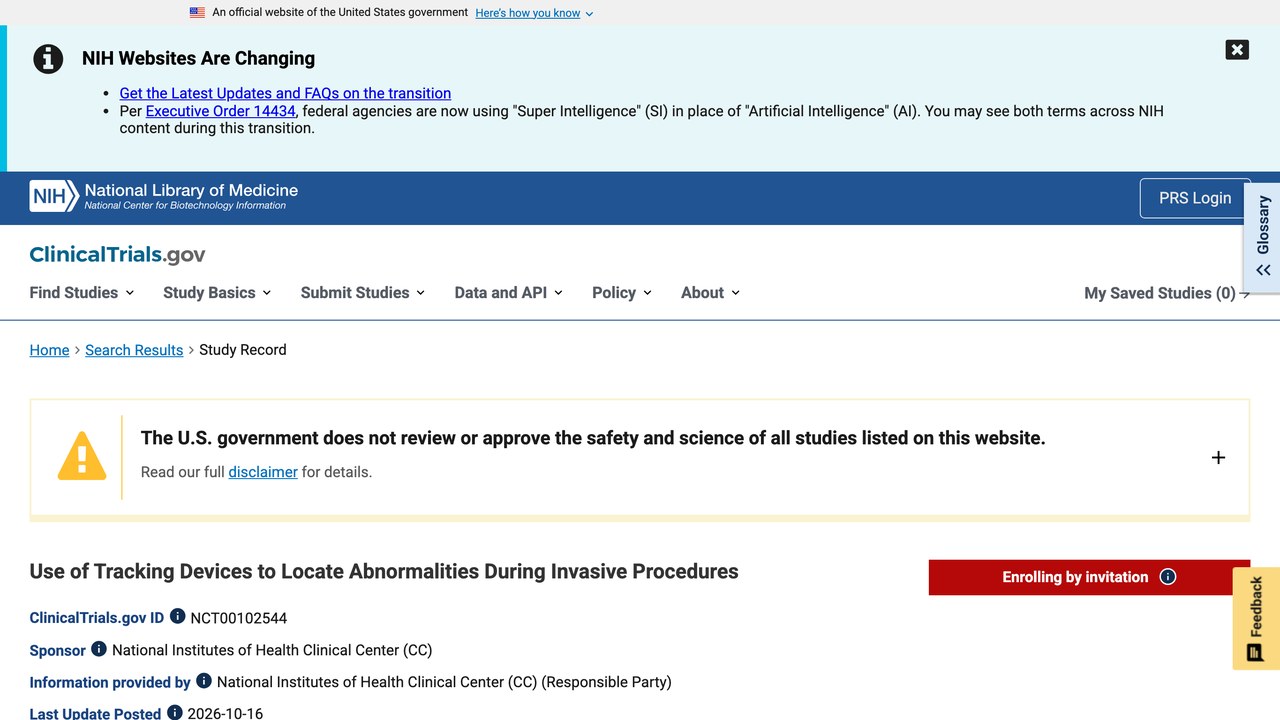The width and height of the screenshot is (1280, 720).
Task: Expand Here's how you know
Action: coord(534,13)
